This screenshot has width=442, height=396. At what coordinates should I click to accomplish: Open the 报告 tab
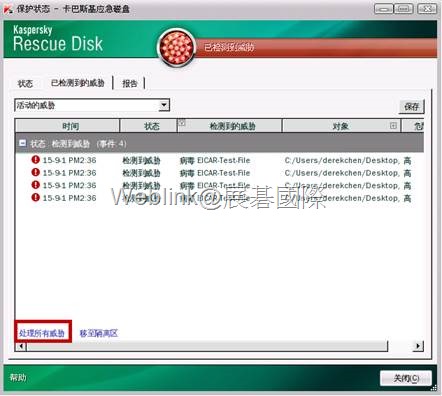tap(130, 83)
